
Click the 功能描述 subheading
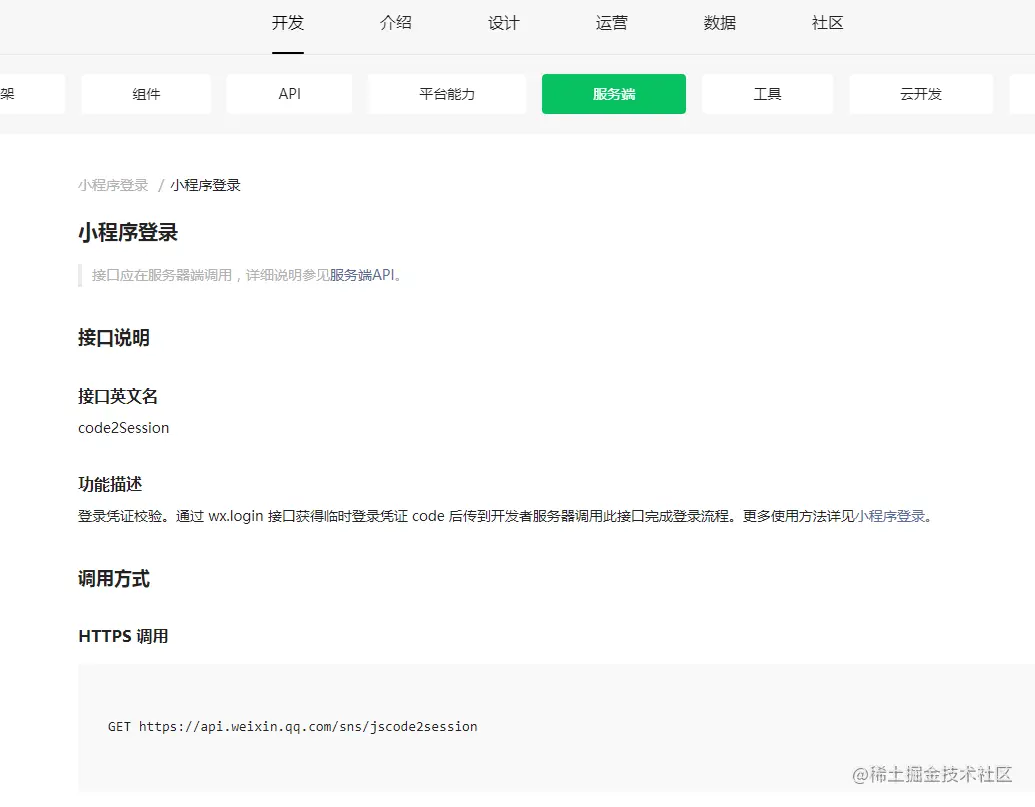coord(110,484)
